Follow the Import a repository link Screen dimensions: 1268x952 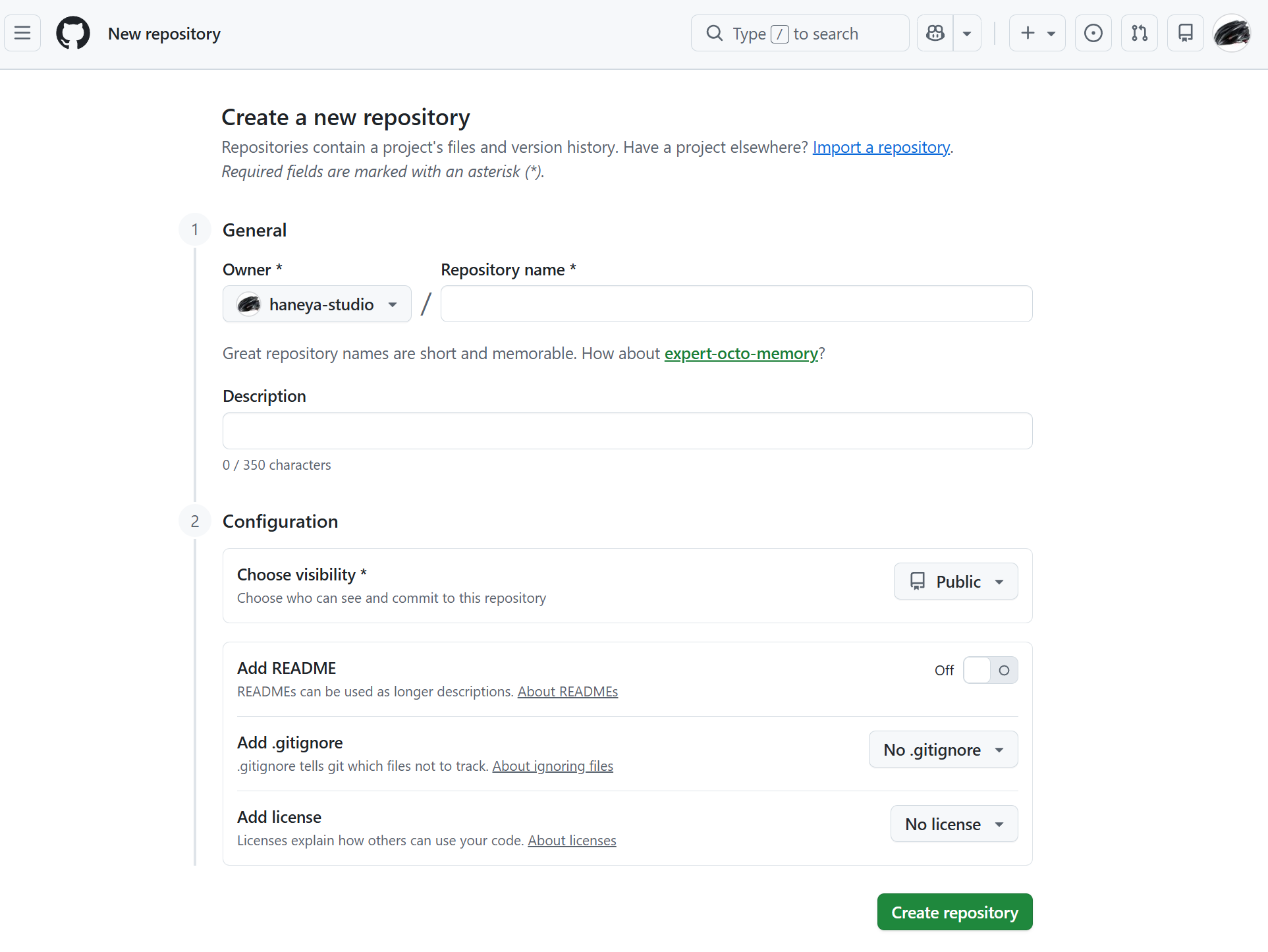[881, 147]
